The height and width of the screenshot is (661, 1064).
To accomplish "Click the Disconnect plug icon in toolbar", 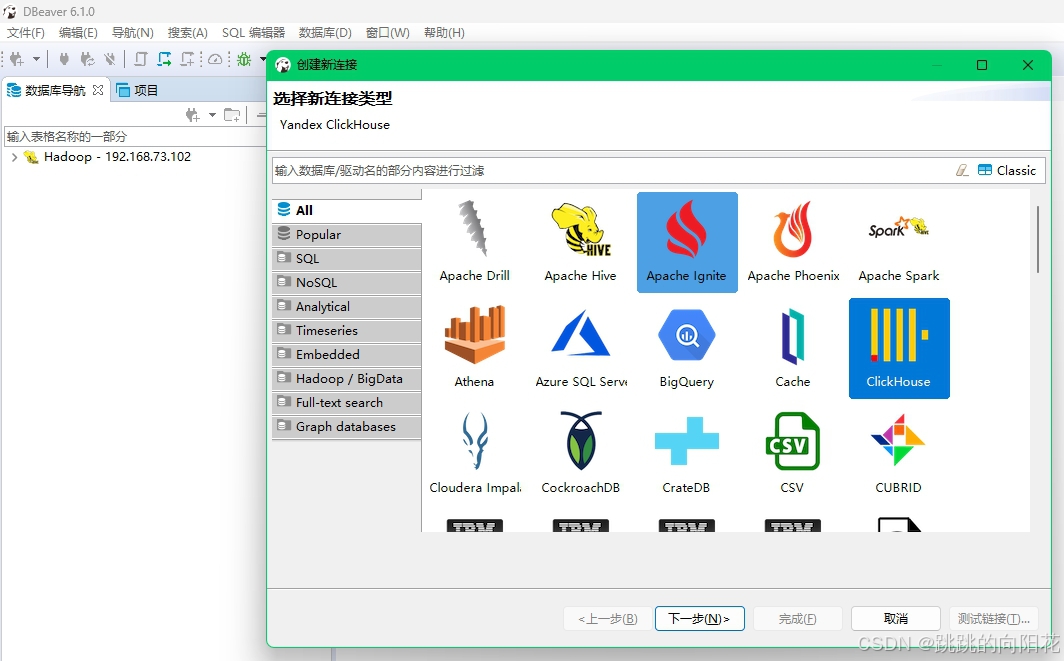I will (x=109, y=60).
